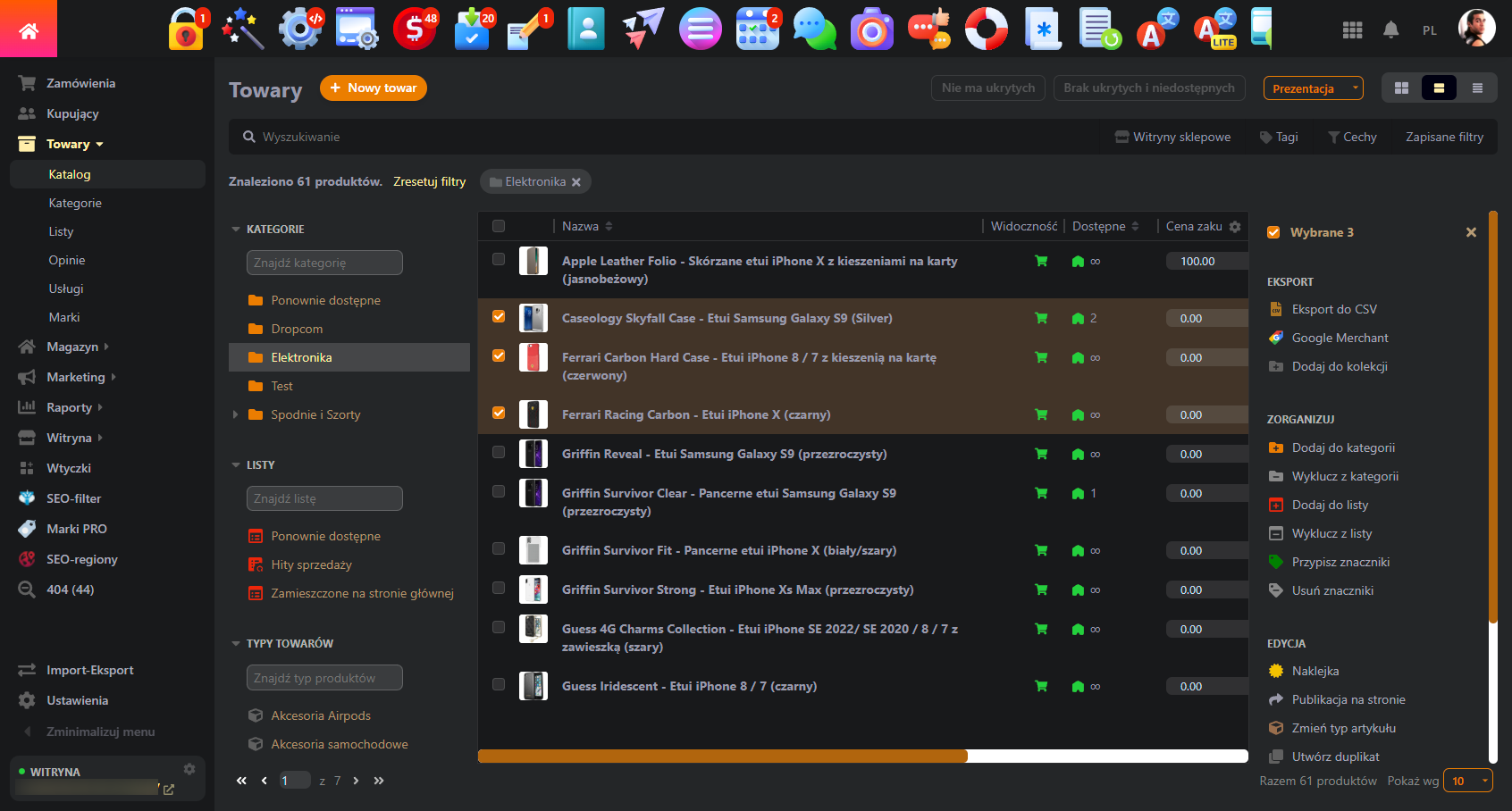Viewport: 1512px width, 811px height.
Task: Toggle the select-all checkbox in table header
Action: [x=499, y=227]
